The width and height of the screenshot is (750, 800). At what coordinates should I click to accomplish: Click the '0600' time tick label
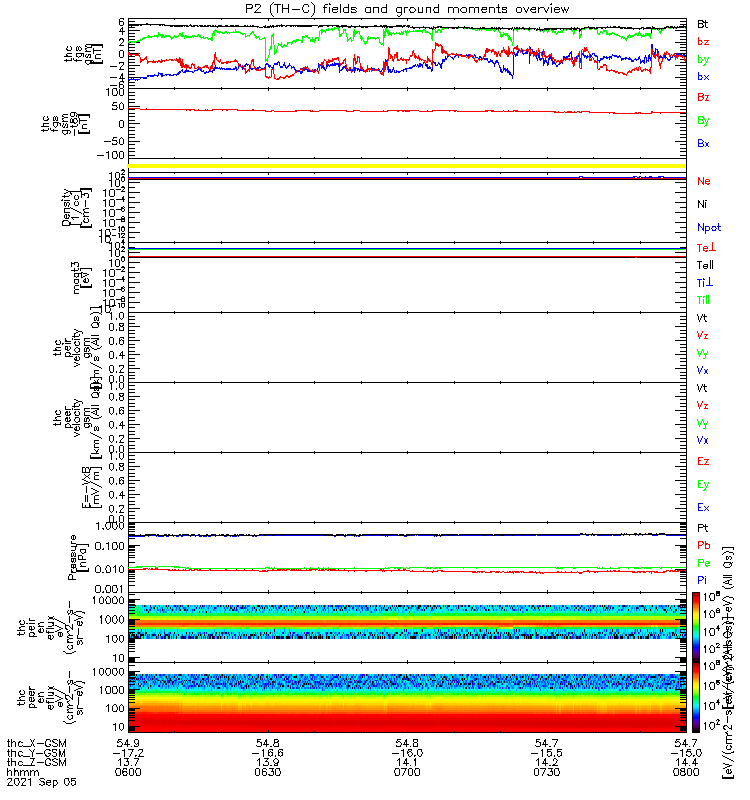(x=128, y=772)
